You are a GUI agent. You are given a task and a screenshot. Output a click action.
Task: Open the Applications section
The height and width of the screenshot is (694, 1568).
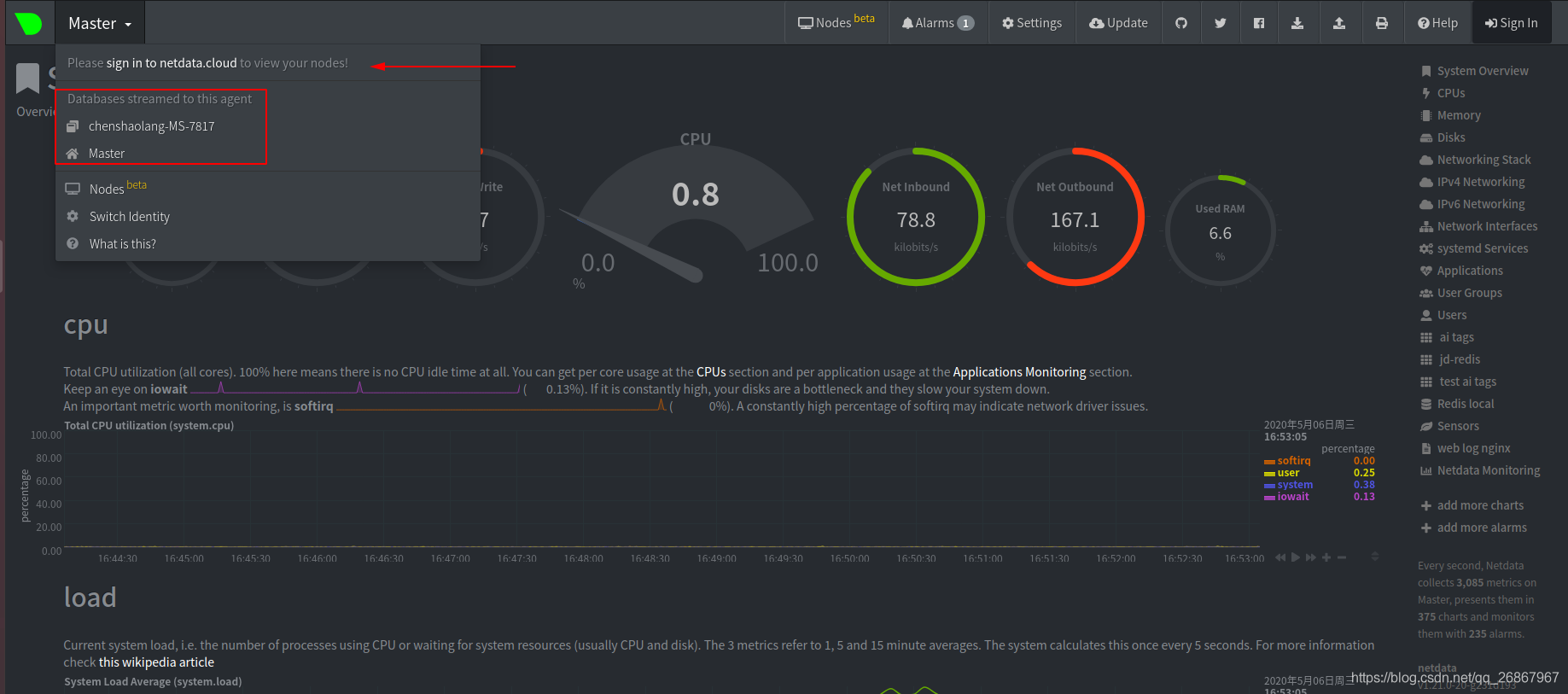1470,271
